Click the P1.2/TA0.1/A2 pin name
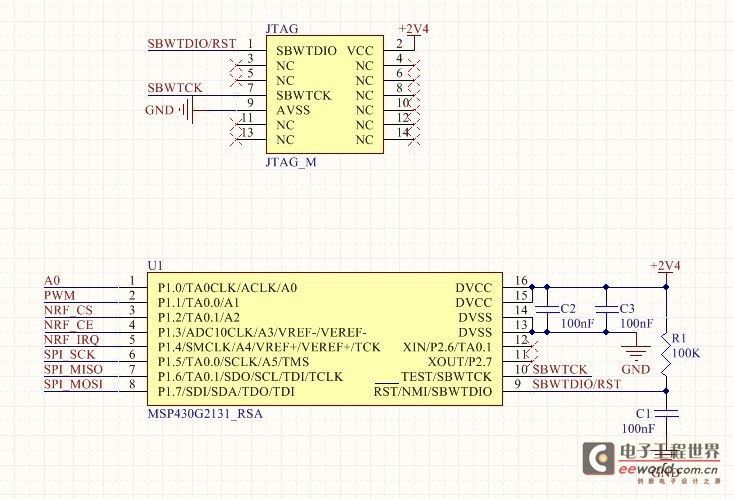 199,318
